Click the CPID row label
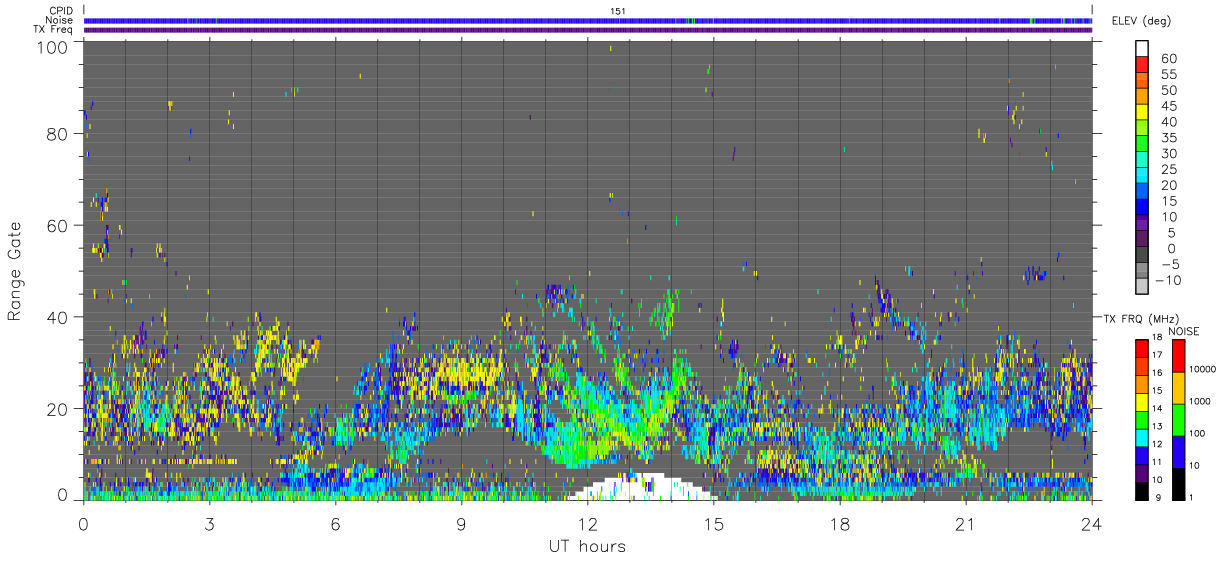1228x567 pixels. [x=61, y=11]
